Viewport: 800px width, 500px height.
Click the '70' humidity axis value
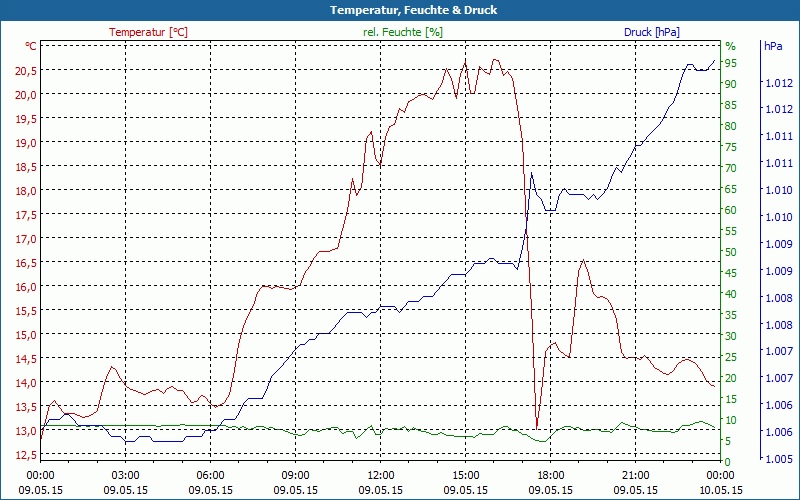tap(731, 168)
